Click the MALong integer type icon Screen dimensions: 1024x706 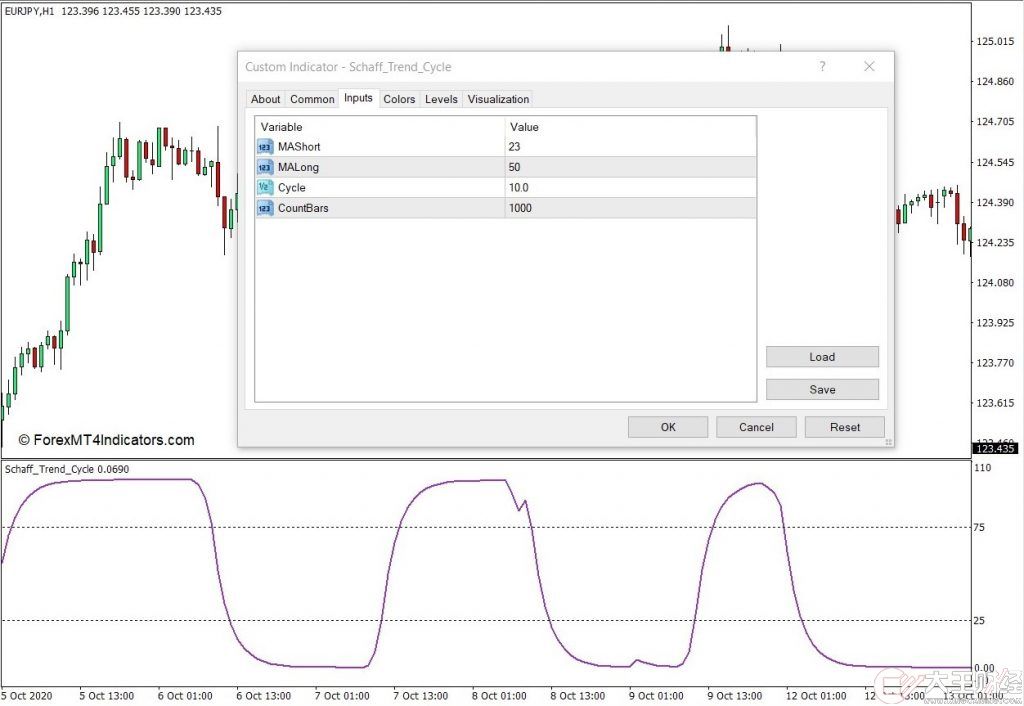pyautogui.click(x=264, y=167)
